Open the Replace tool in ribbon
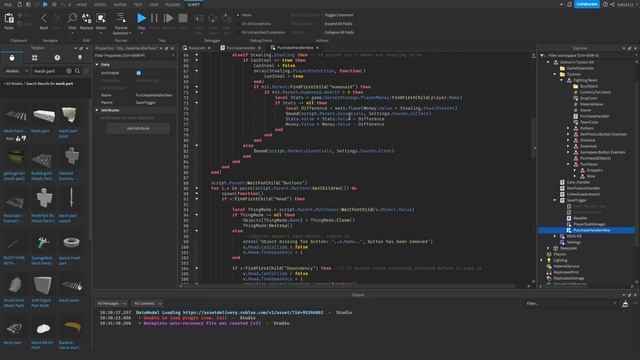640x360 pixels. (87, 18)
